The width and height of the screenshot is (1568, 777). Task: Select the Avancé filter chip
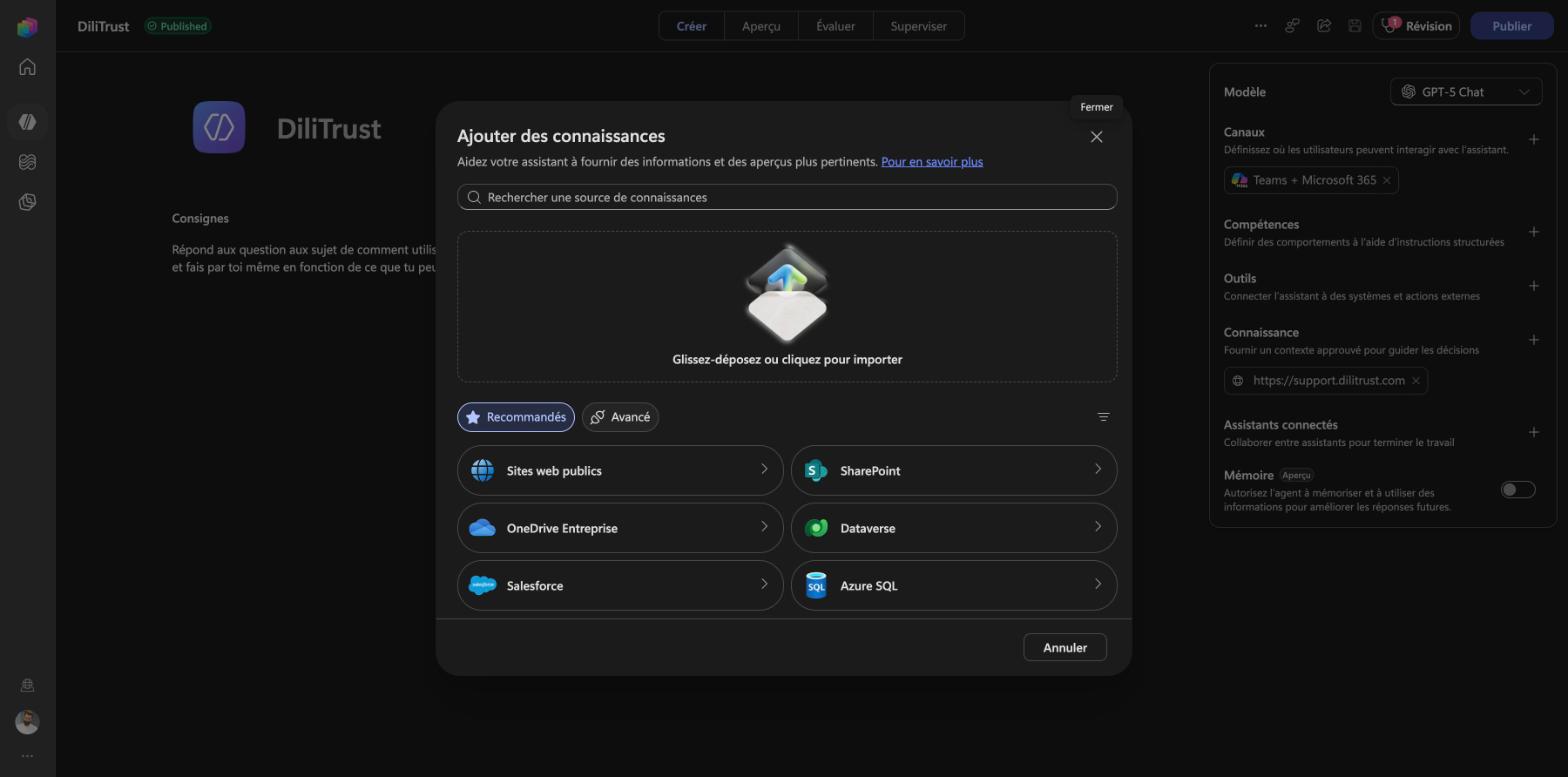(x=620, y=417)
